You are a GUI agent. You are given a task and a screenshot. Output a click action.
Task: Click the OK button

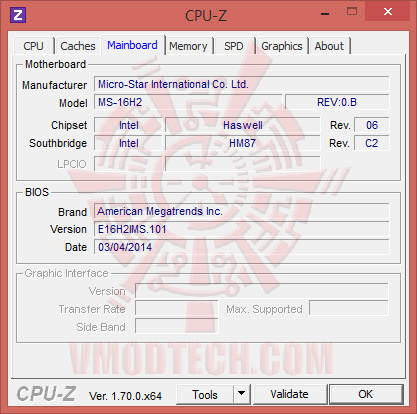click(x=365, y=394)
